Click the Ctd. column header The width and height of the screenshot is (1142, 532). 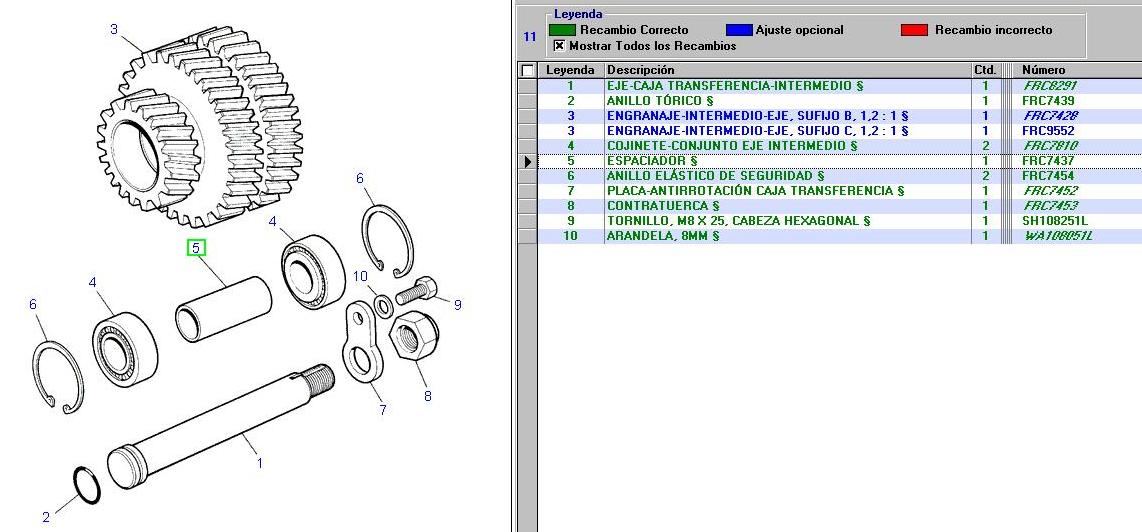pyautogui.click(x=984, y=70)
